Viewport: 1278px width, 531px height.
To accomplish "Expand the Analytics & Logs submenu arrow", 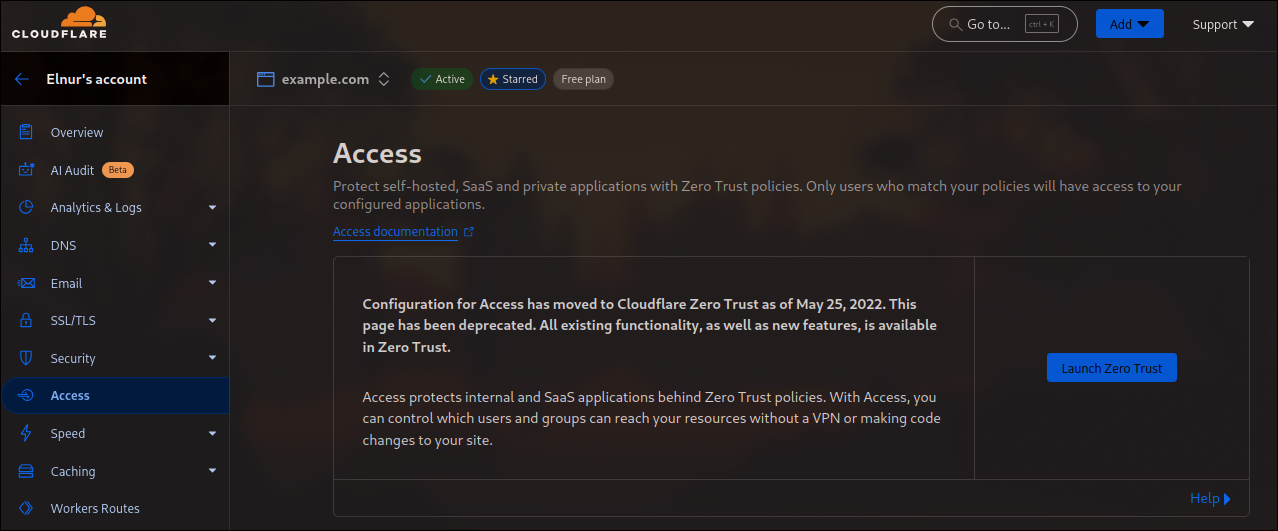I will pyautogui.click(x=212, y=208).
